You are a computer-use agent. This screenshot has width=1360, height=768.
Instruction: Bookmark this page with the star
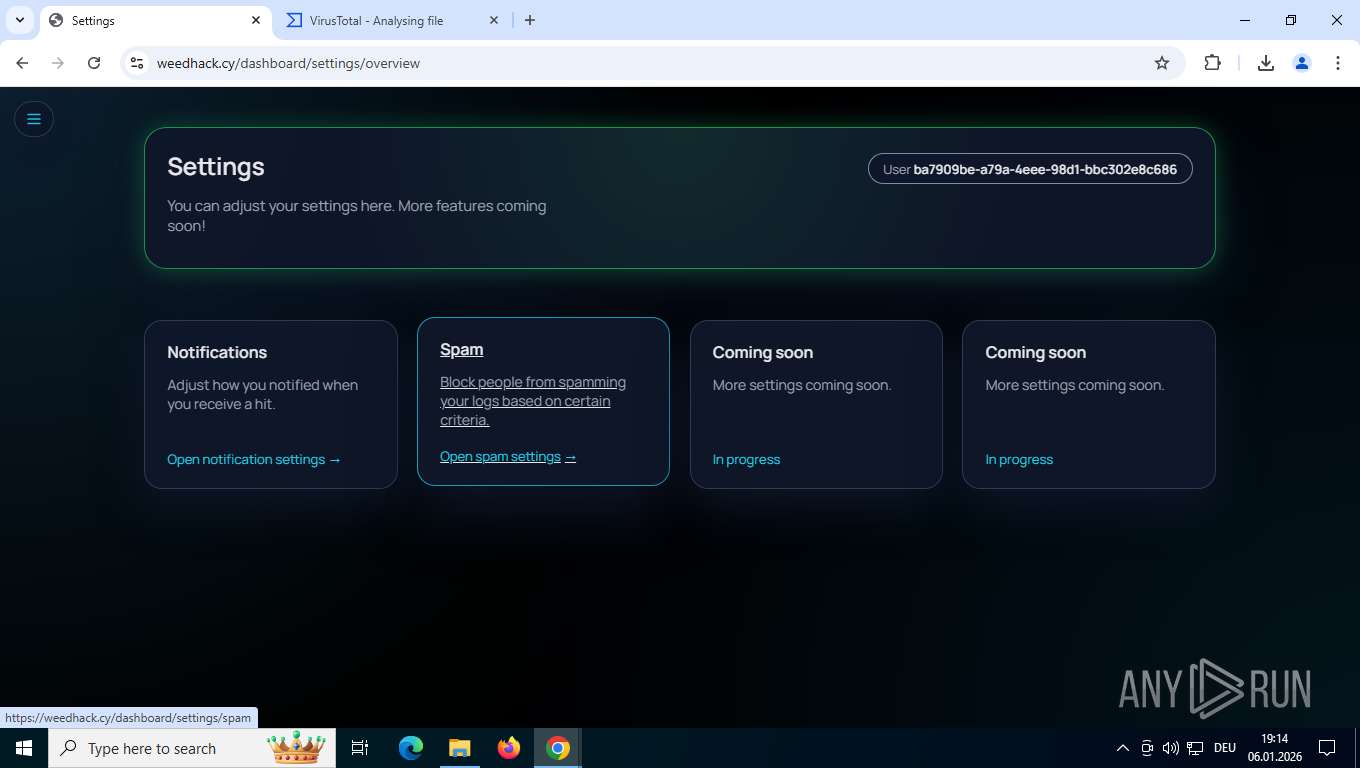1162,63
